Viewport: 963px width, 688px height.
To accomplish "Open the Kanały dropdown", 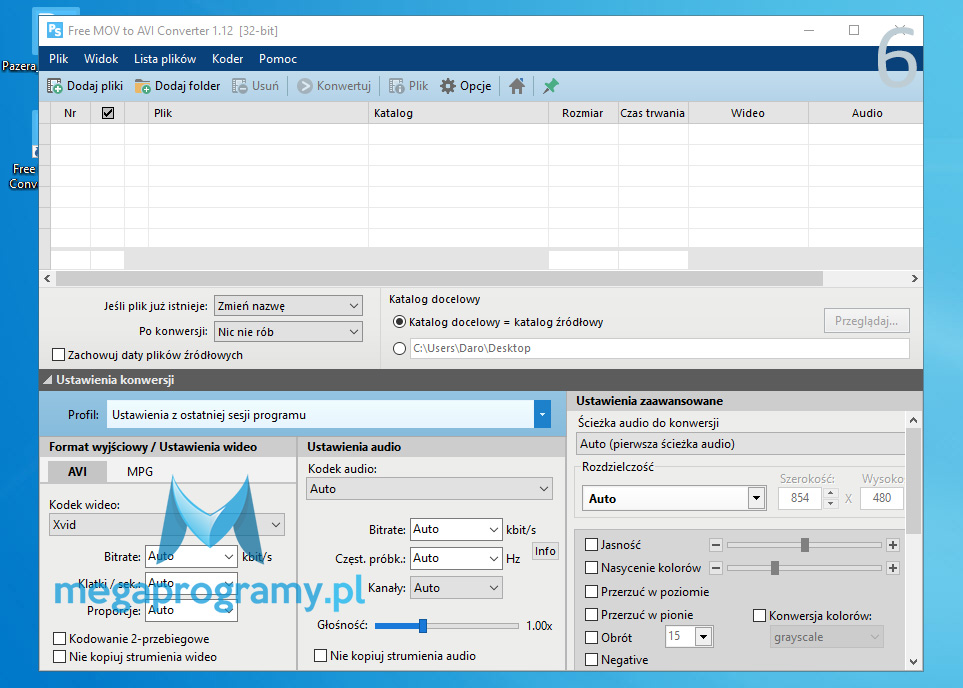I will [456, 588].
